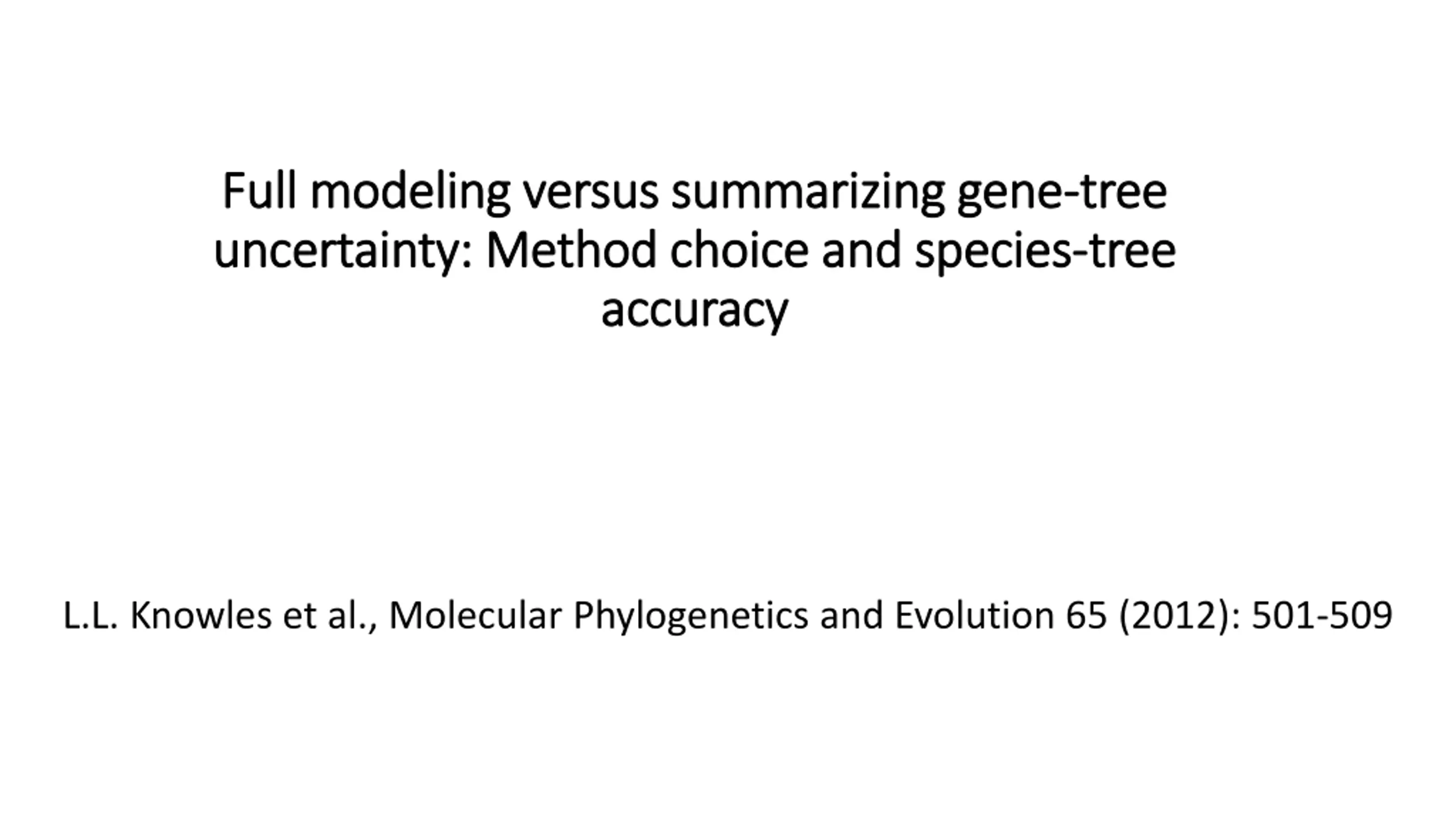The height and width of the screenshot is (819, 1456).
Task: Click the word "Full" in the title
Action: pos(259,191)
